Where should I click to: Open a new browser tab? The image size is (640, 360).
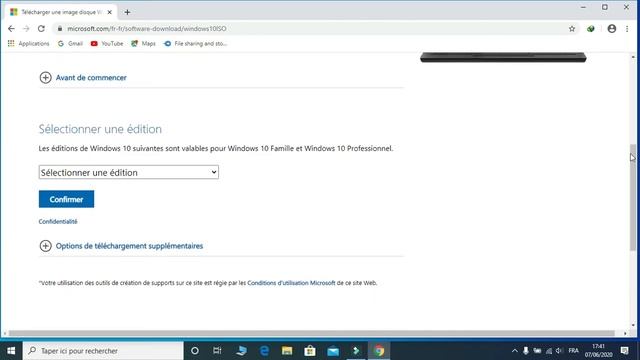(x=127, y=12)
